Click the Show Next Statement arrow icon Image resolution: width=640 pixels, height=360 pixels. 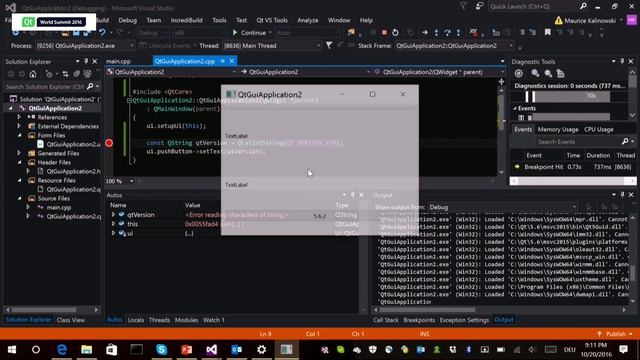click(x=424, y=33)
